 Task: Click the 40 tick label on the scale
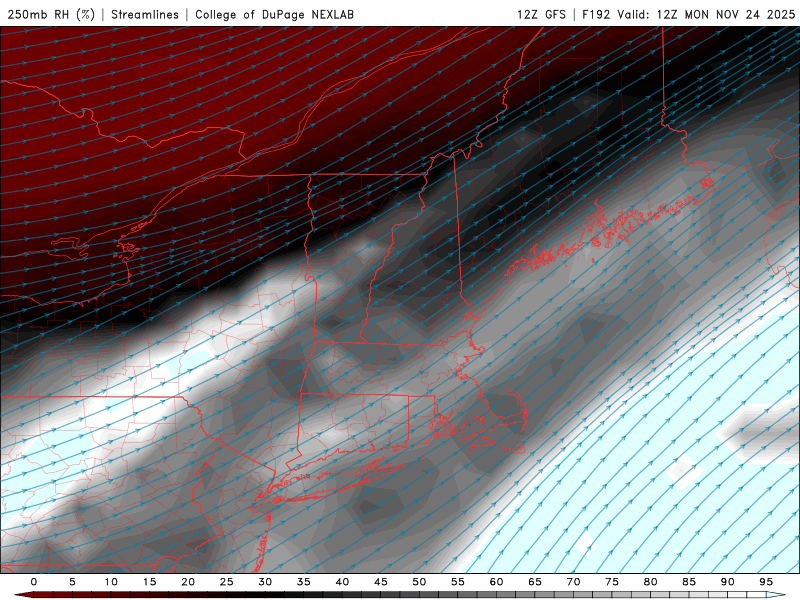342,582
